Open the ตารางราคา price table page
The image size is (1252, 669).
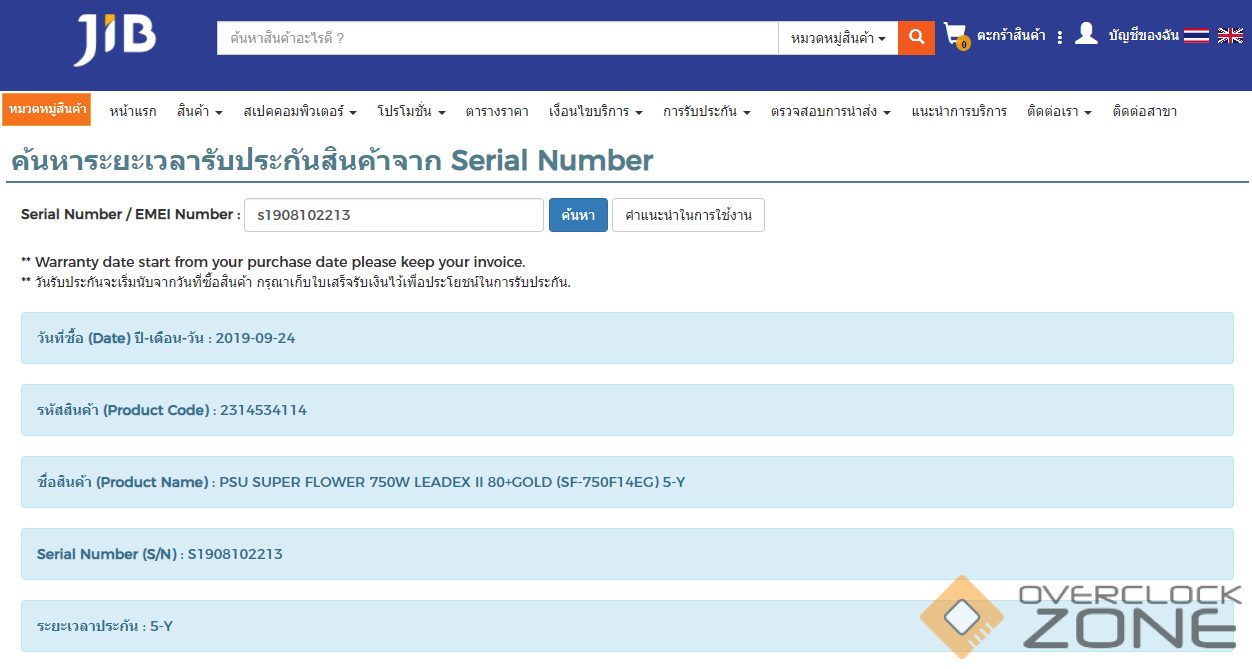click(497, 111)
